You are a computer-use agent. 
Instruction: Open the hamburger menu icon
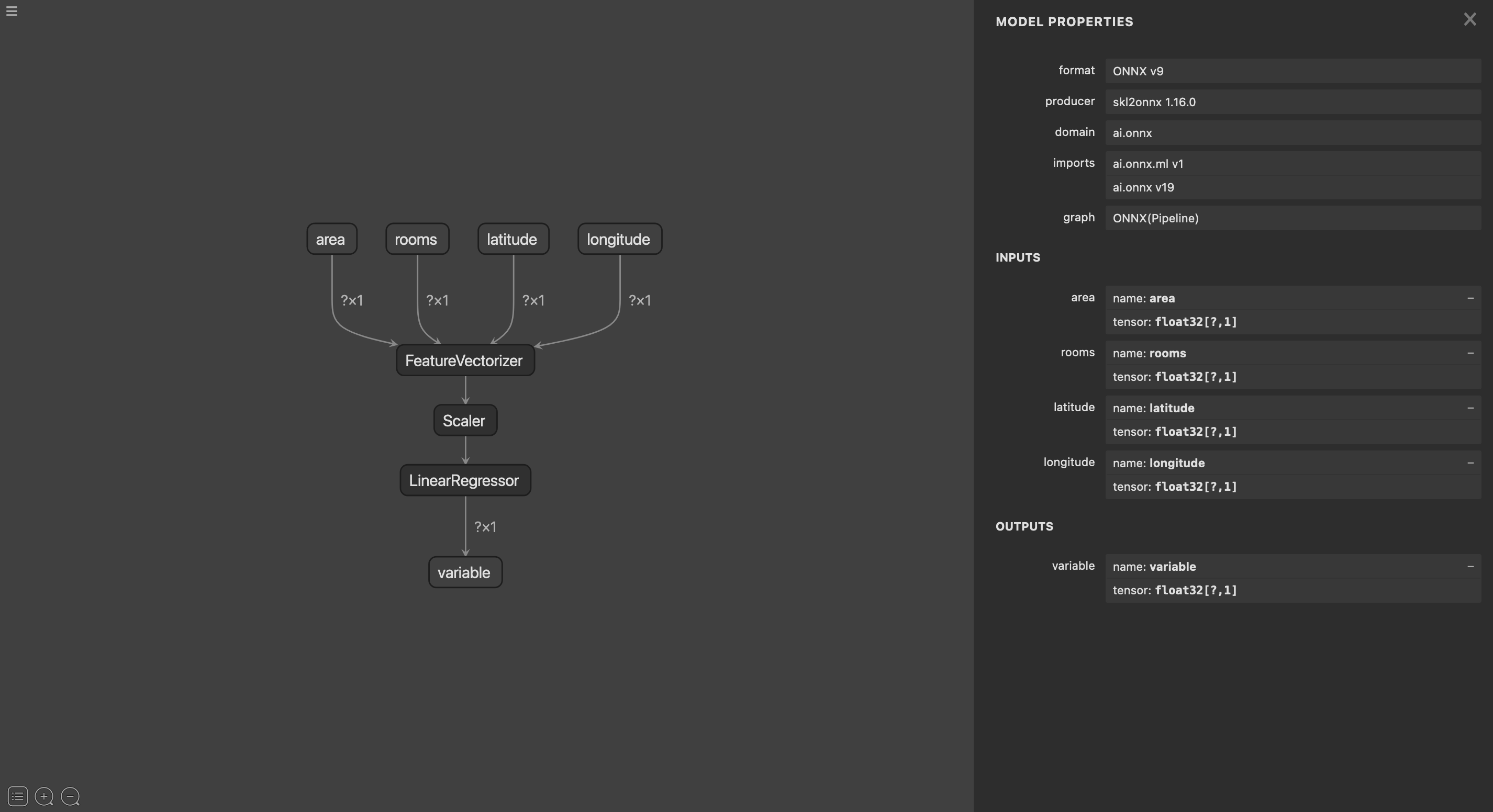coord(12,11)
